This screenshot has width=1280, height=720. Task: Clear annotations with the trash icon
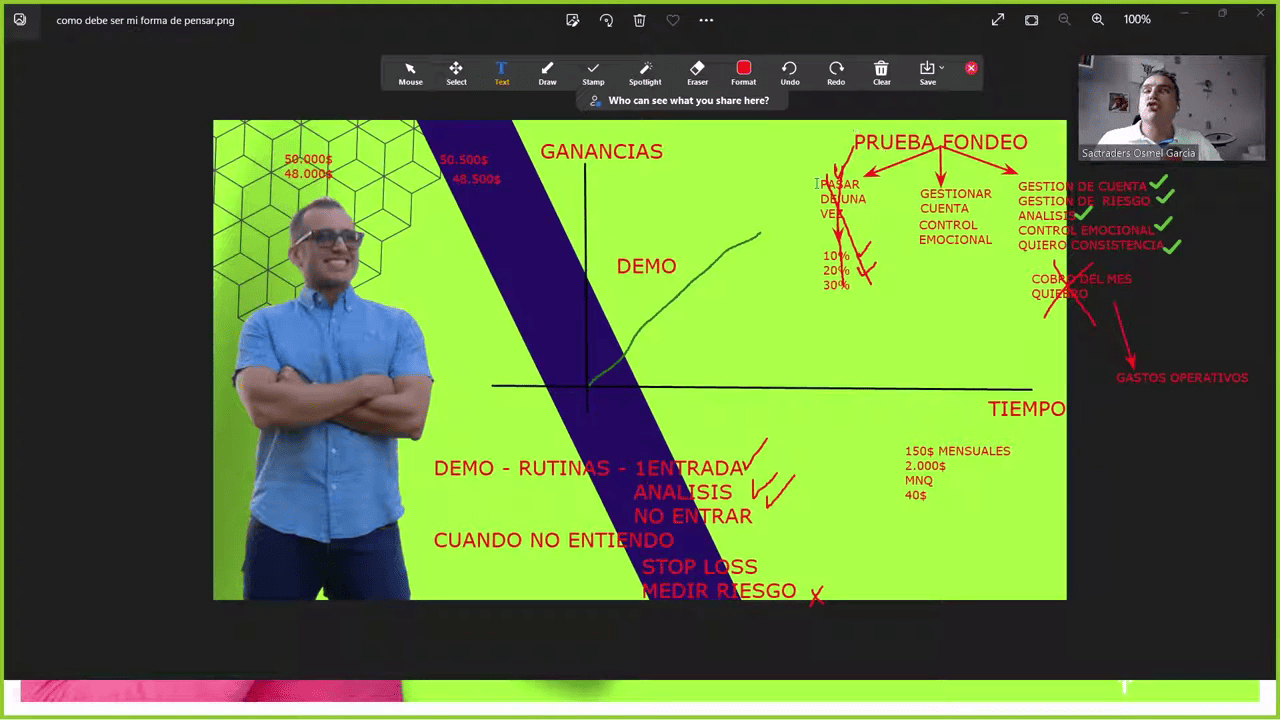(881, 73)
